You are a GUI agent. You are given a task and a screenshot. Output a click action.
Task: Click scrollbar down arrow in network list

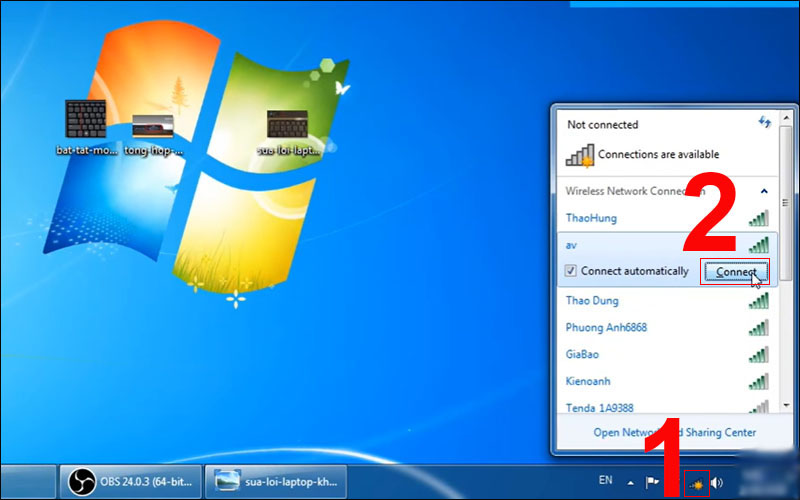click(786, 405)
